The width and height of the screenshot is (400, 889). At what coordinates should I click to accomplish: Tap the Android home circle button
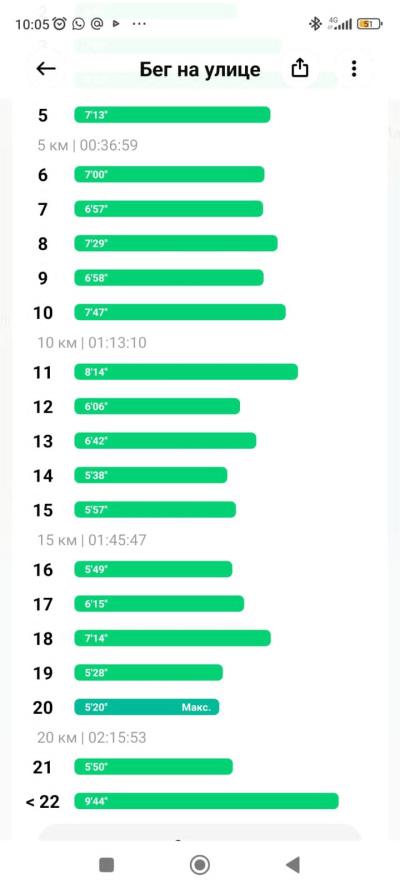coord(199,865)
